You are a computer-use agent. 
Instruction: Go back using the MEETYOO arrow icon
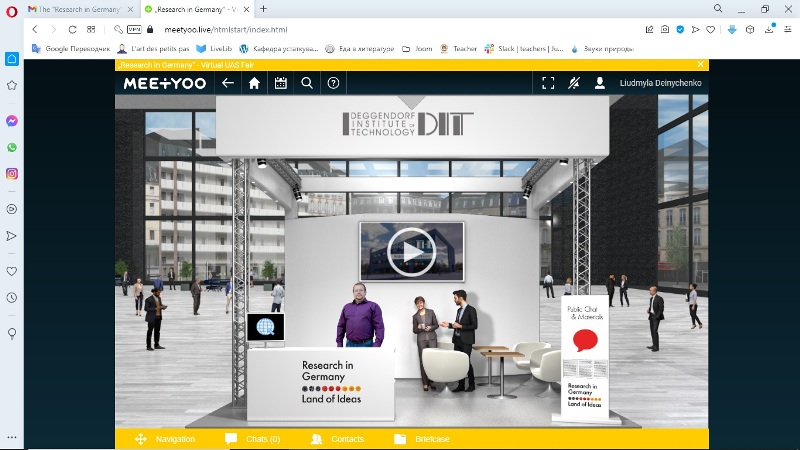228,83
